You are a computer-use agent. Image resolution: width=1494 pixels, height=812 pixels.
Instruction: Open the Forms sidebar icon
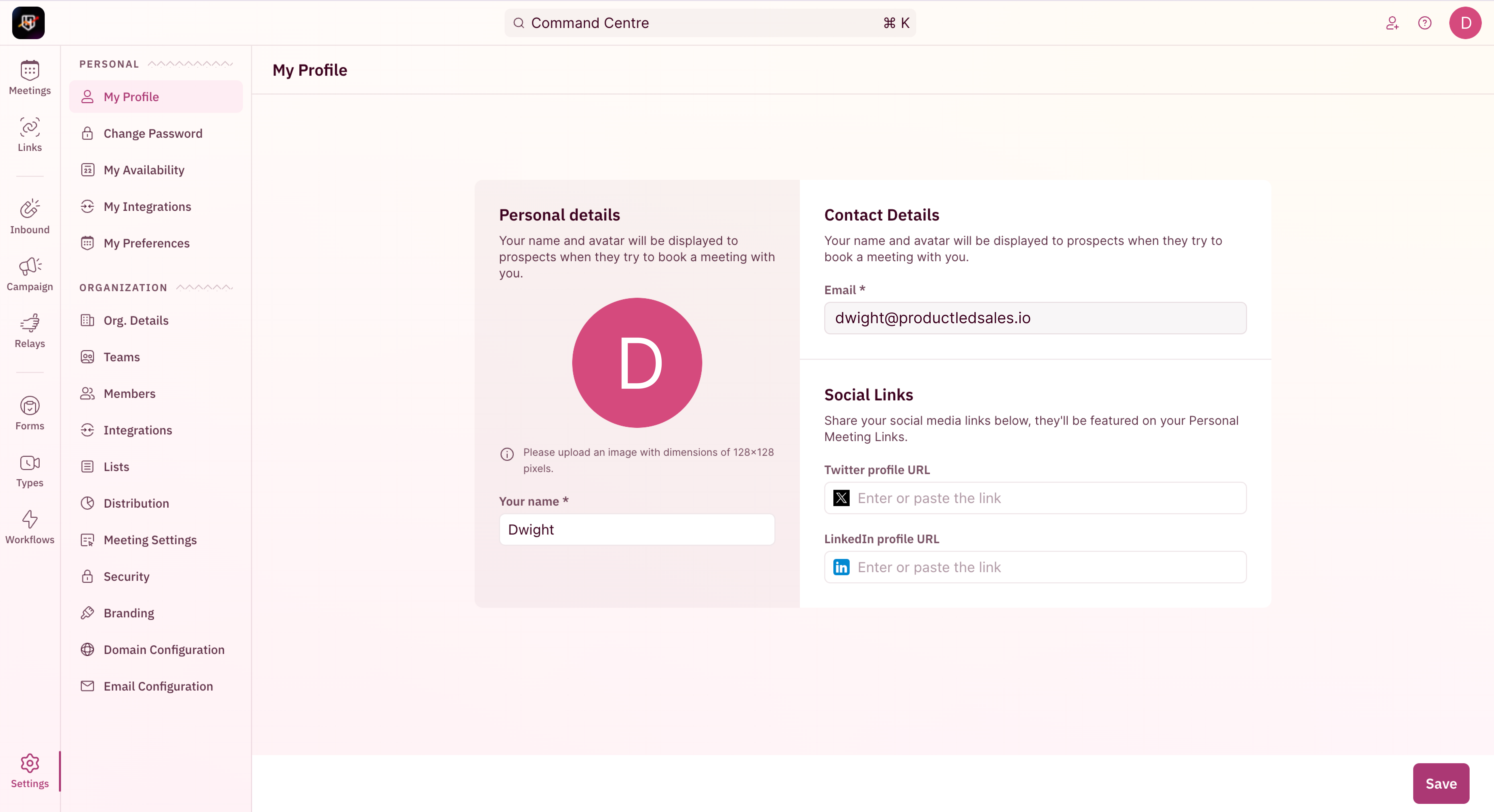(29, 406)
